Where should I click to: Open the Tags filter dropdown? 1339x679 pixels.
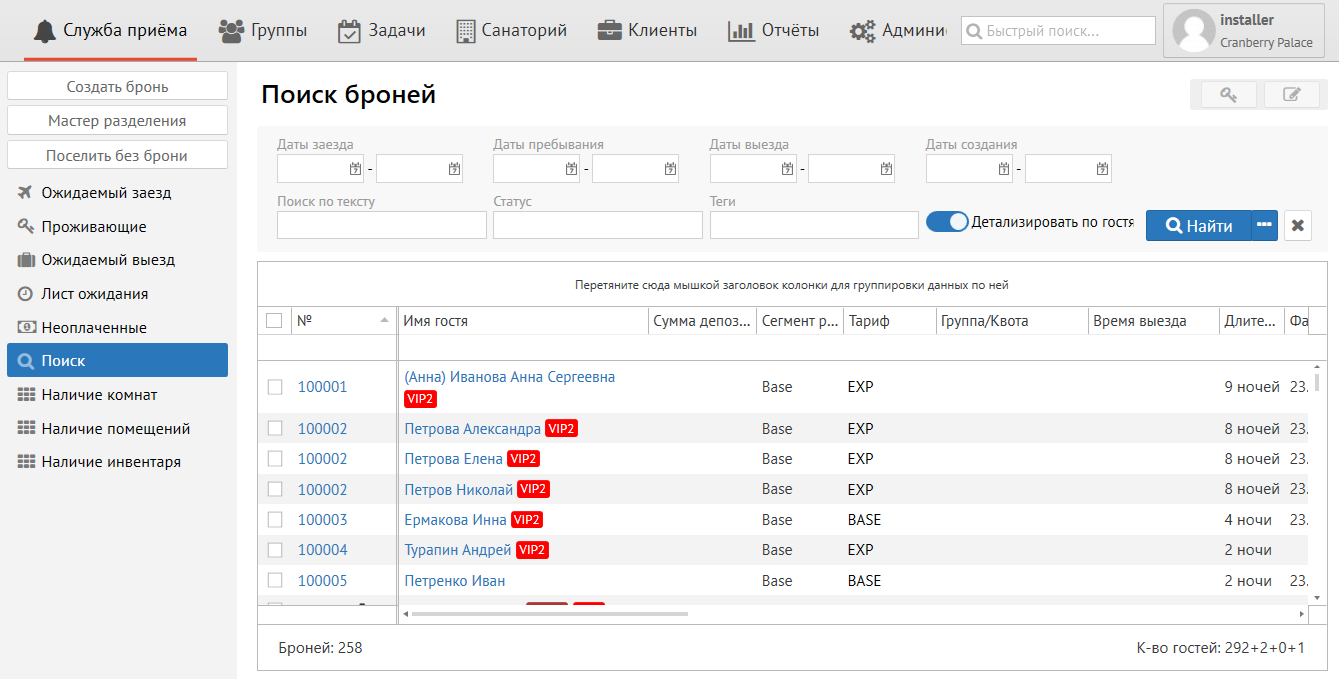point(813,226)
